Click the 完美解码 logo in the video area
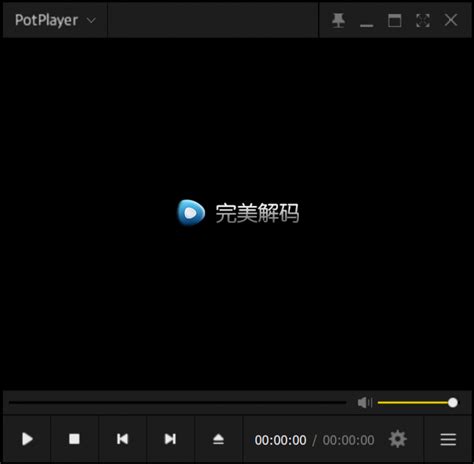This screenshot has width=474, height=464. [238, 213]
